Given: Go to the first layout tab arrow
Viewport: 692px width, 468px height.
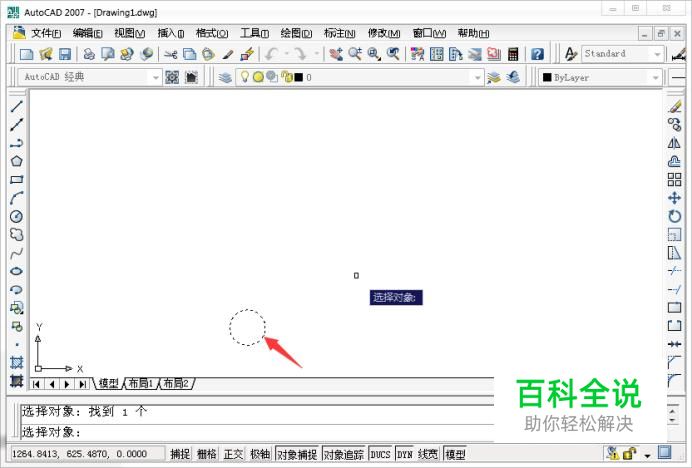Looking at the screenshot, I should click(37, 384).
